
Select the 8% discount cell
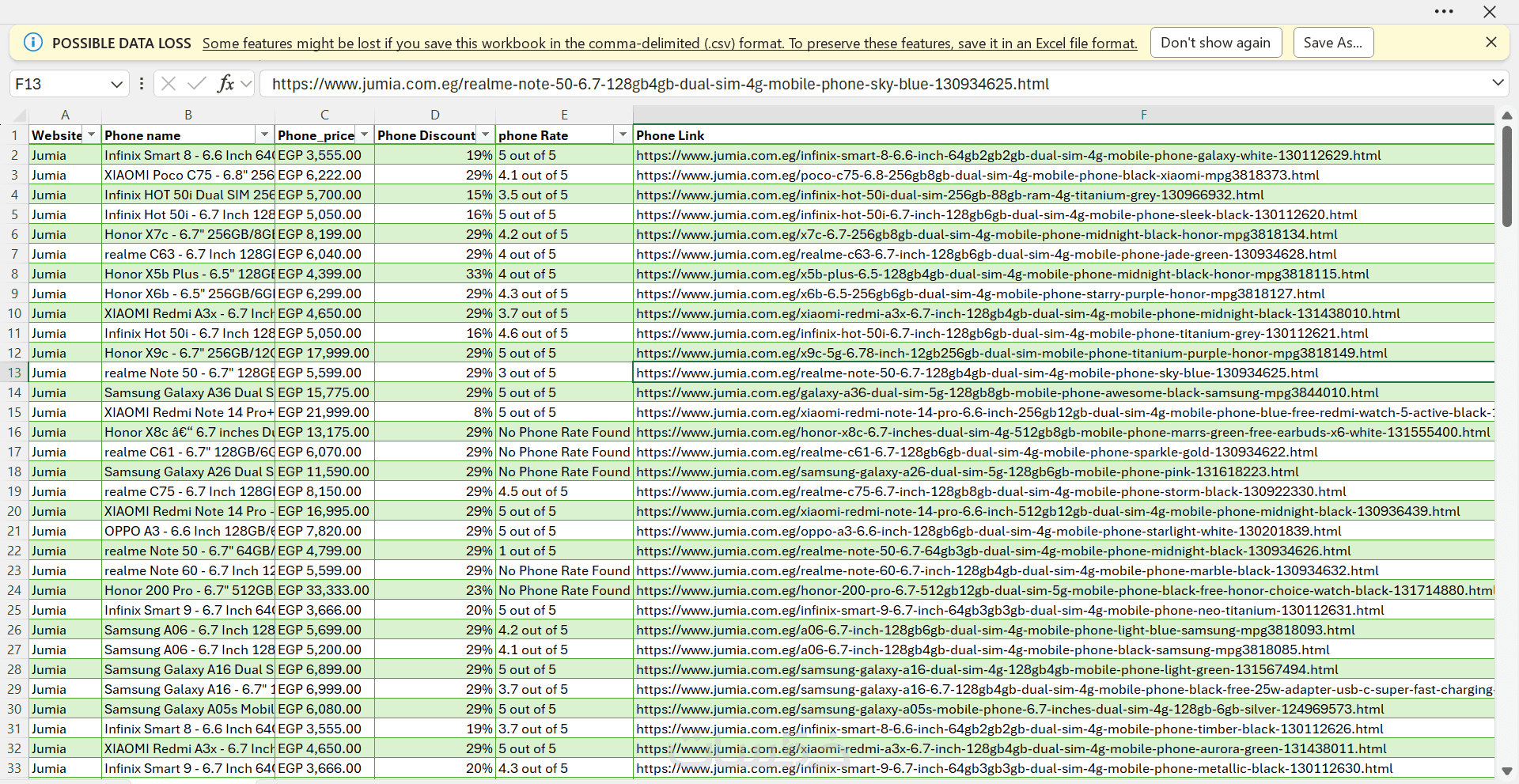click(x=435, y=412)
